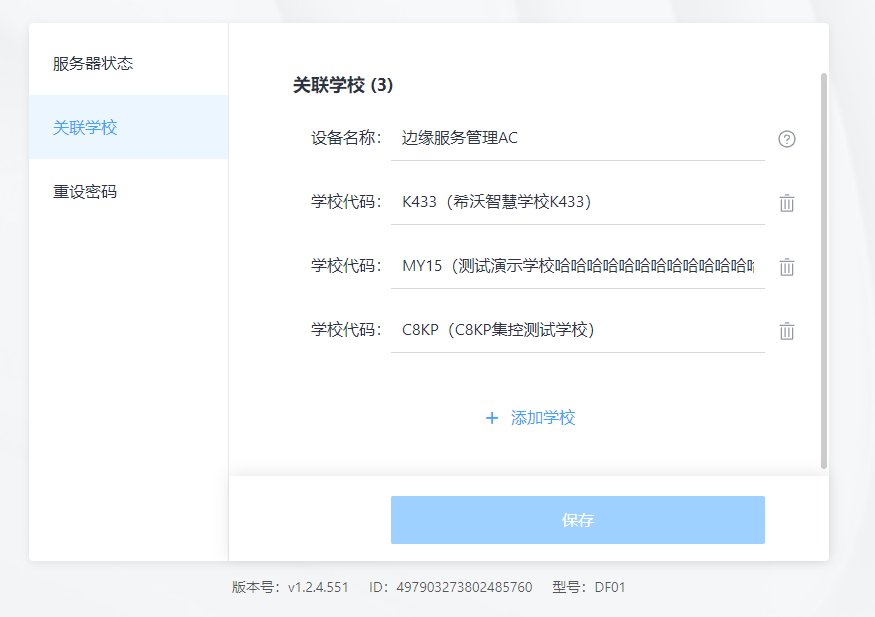Click the 关联学校 (3) heading
The width and height of the screenshot is (875, 617).
pyautogui.click(x=343, y=86)
